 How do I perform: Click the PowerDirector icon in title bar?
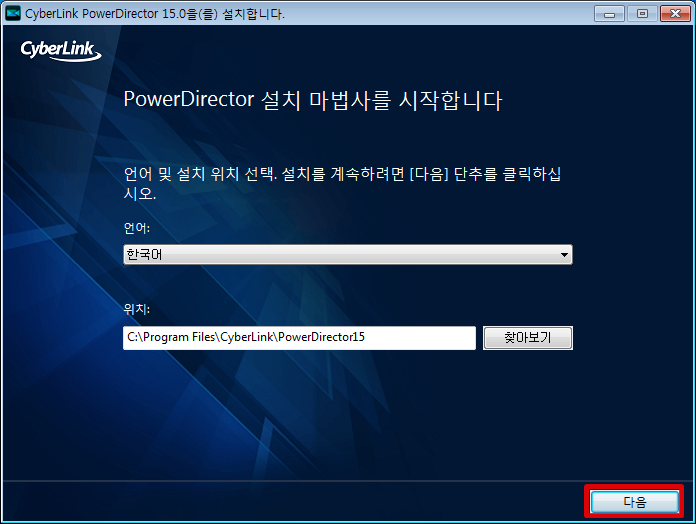(13, 13)
